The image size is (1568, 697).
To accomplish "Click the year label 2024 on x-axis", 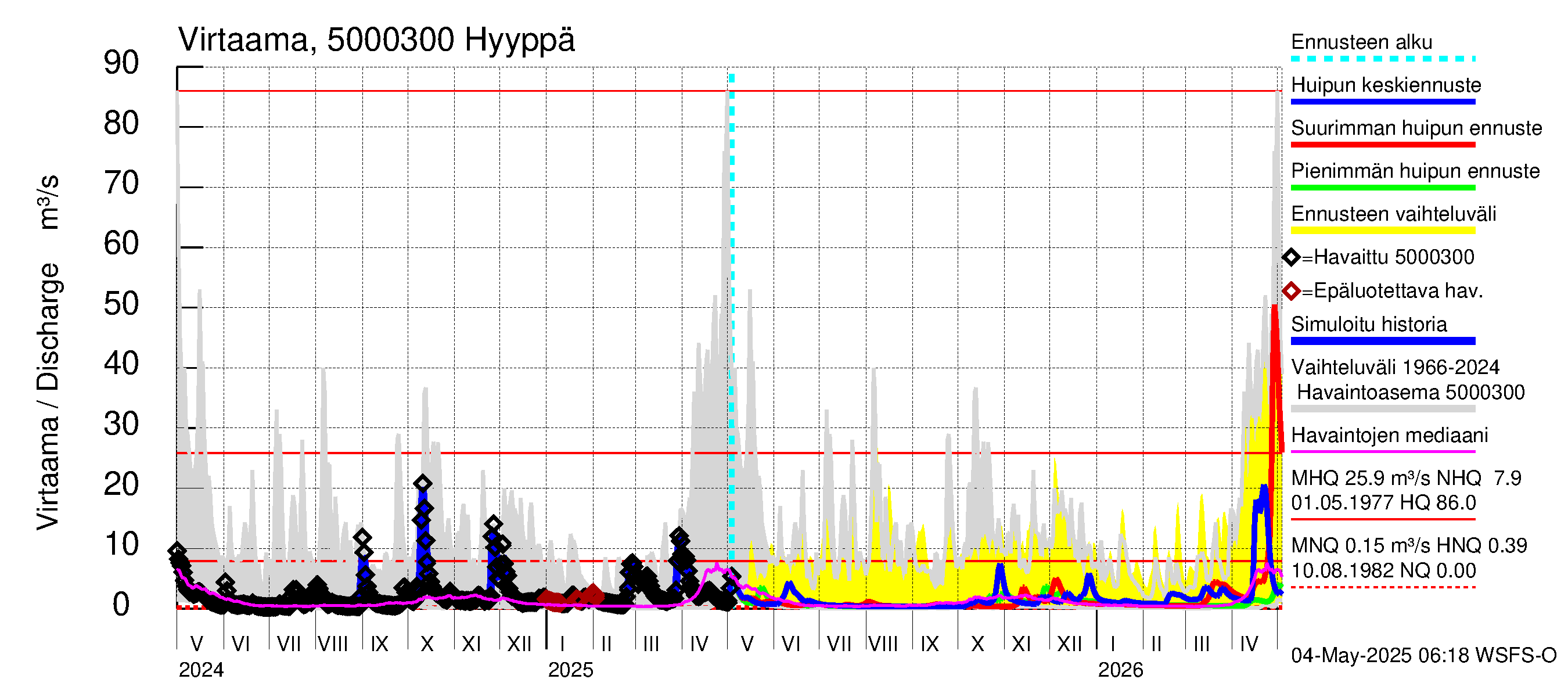I will click(201, 670).
